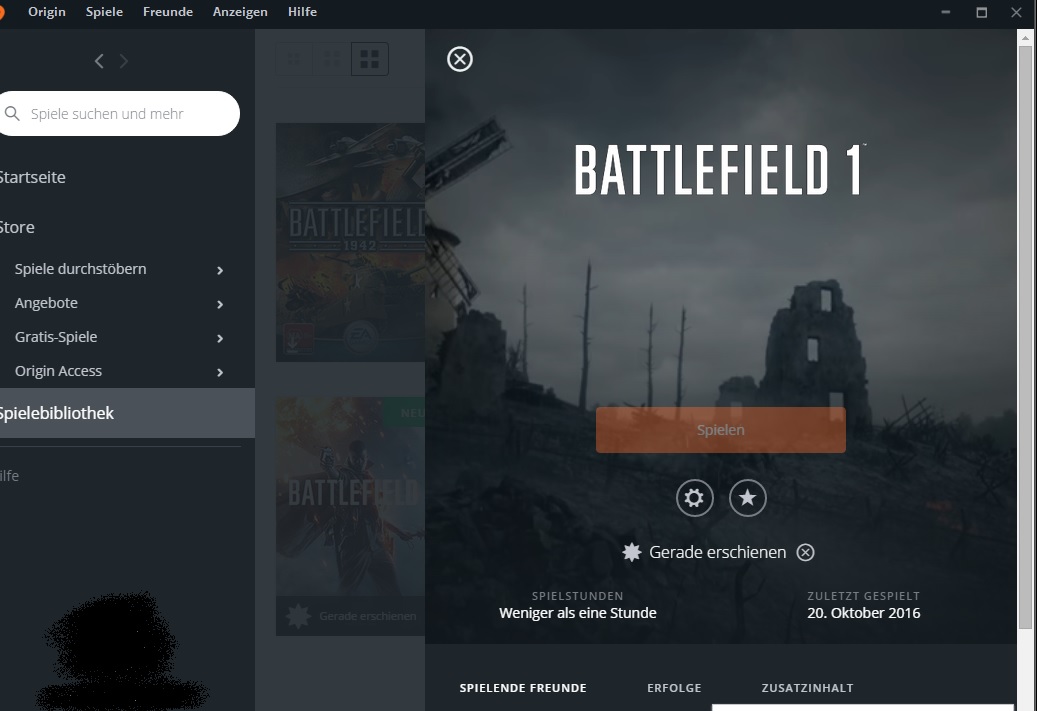Click the scrollbar up arrow
Image resolution: width=1037 pixels, height=711 pixels.
coord(1025,38)
